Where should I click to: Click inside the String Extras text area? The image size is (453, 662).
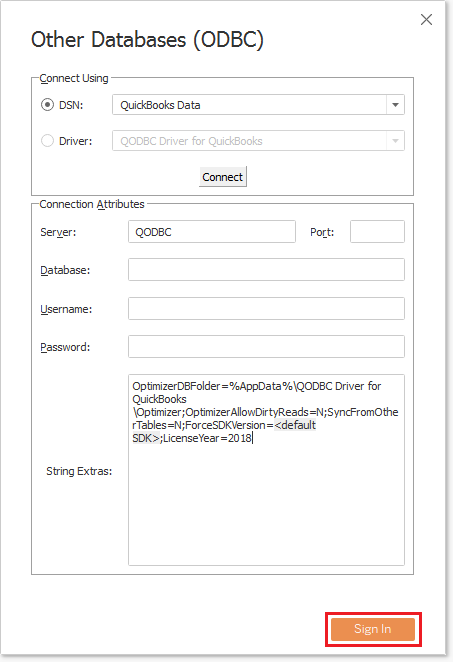[x=266, y=469]
